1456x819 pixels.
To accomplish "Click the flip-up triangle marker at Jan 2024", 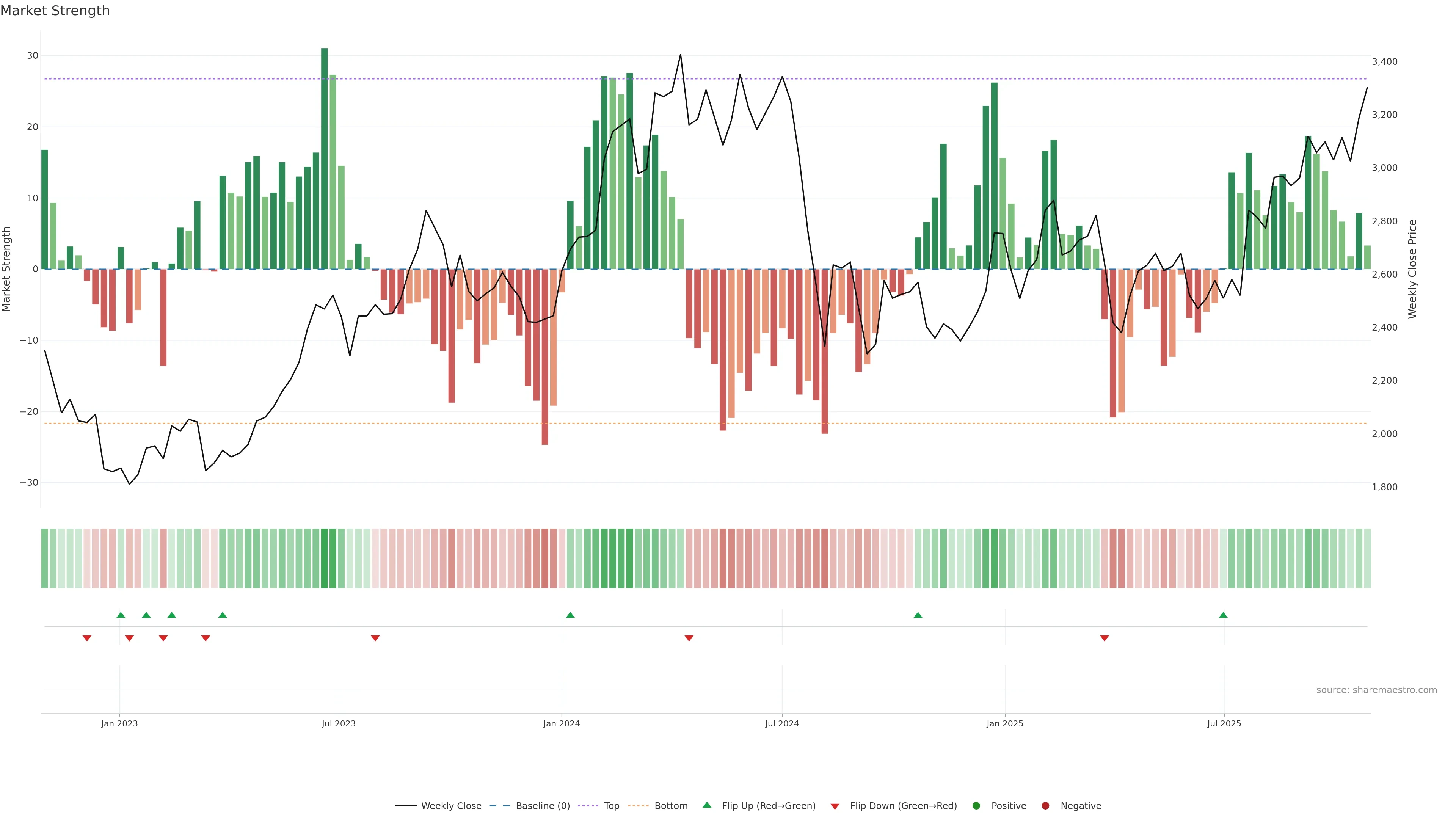I will (570, 615).
